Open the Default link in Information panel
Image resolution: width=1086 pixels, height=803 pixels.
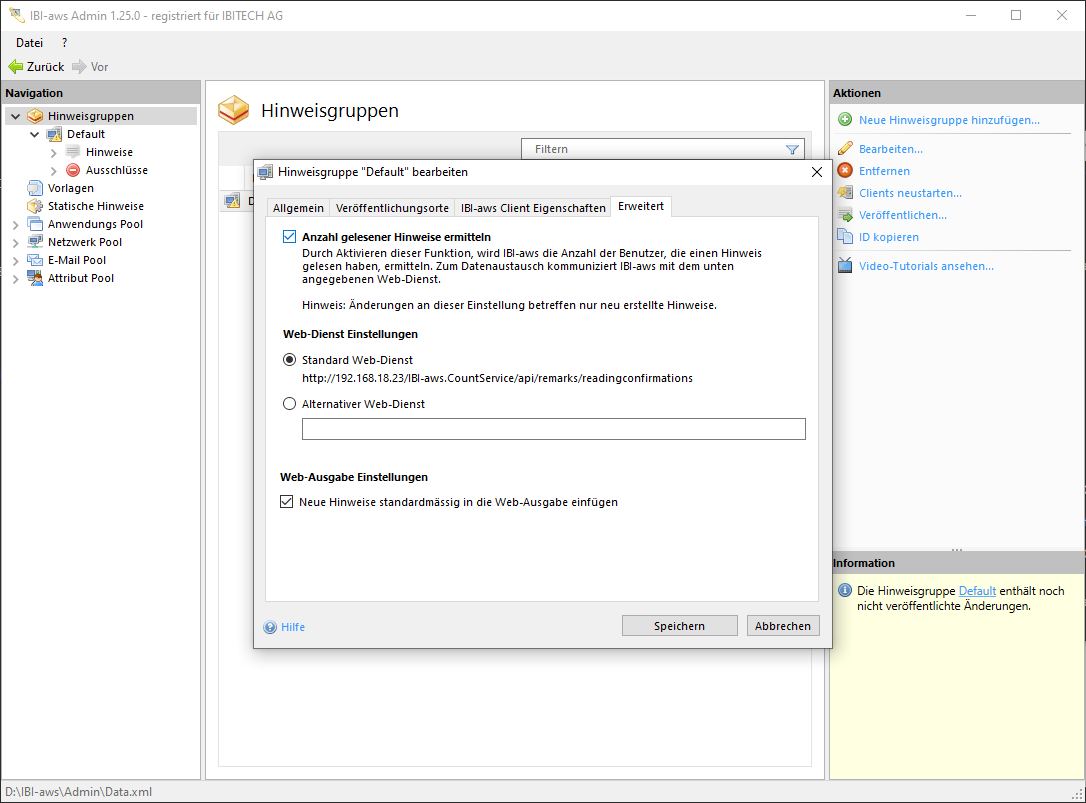point(977,591)
